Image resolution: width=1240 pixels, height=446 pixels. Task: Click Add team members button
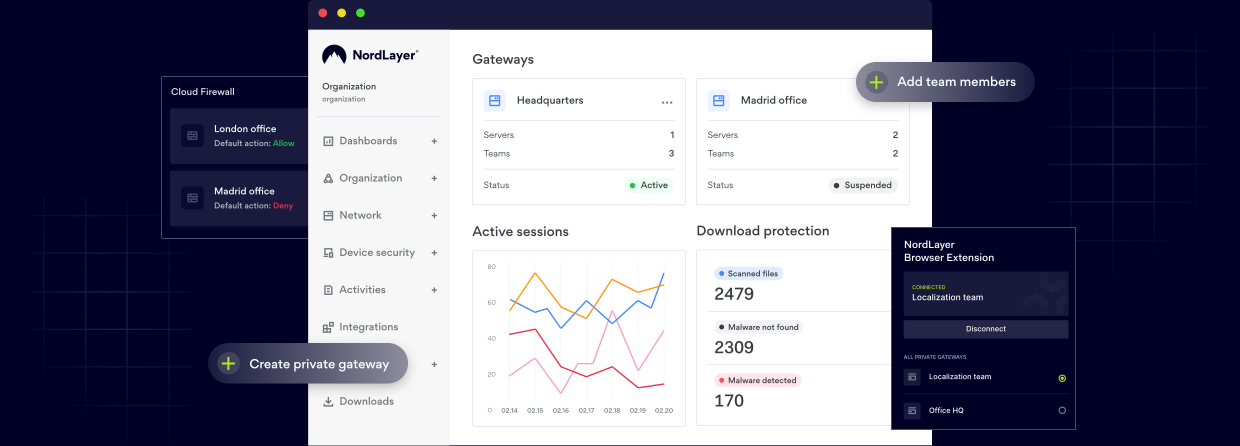pos(945,82)
